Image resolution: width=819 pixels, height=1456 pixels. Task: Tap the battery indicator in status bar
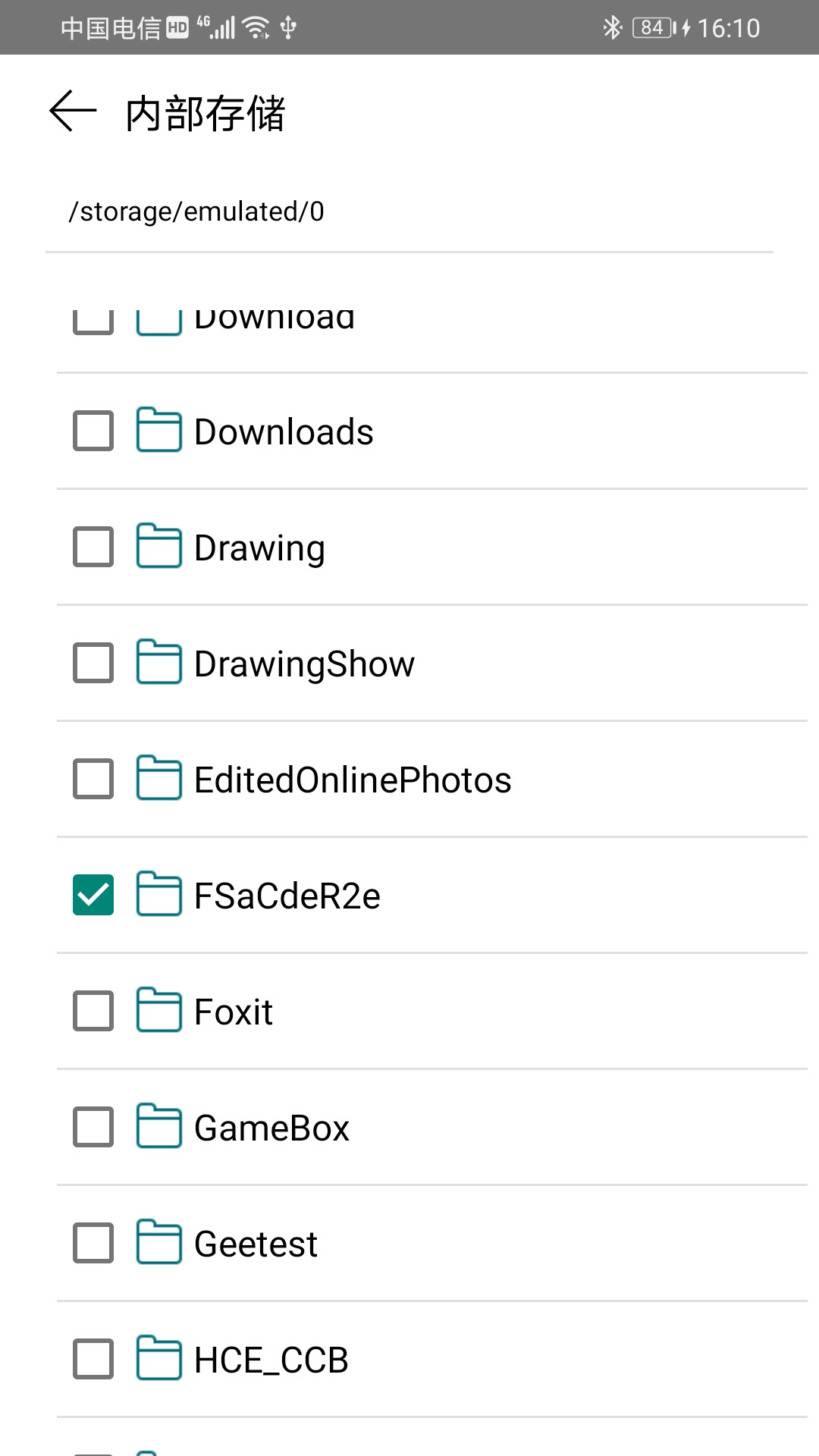click(x=653, y=28)
